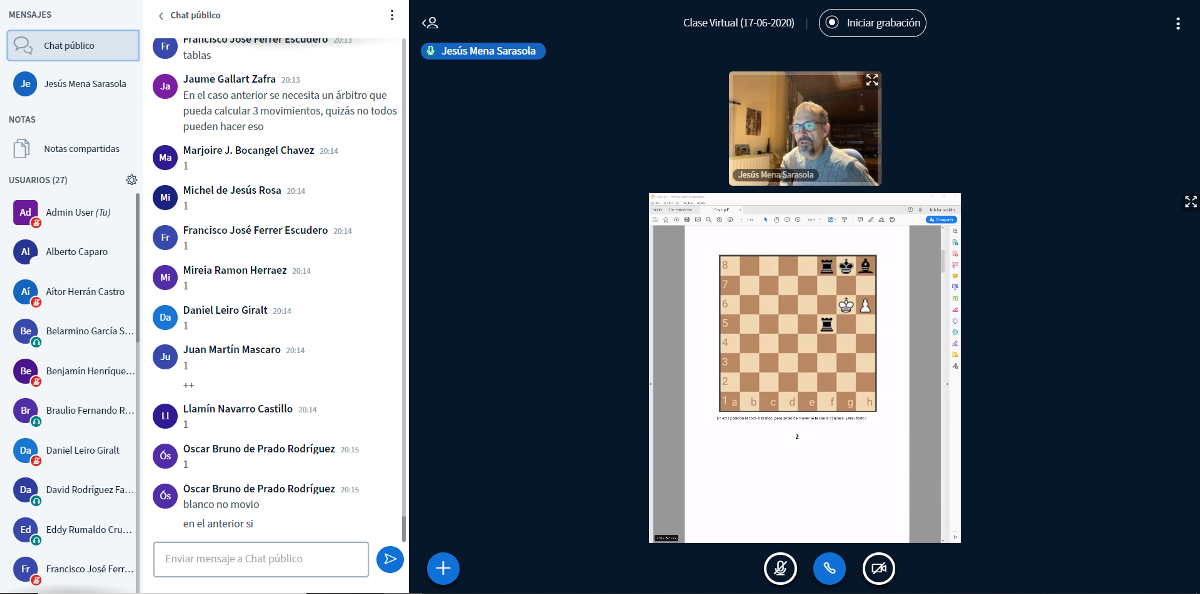Toggle the microphone mute button

(x=779, y=568)
